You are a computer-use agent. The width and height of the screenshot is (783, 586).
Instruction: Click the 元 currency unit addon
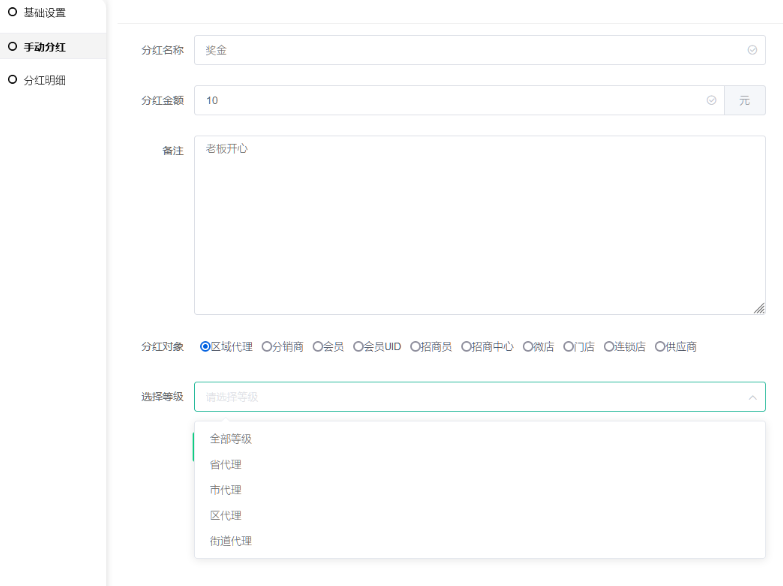click(744, 101)
